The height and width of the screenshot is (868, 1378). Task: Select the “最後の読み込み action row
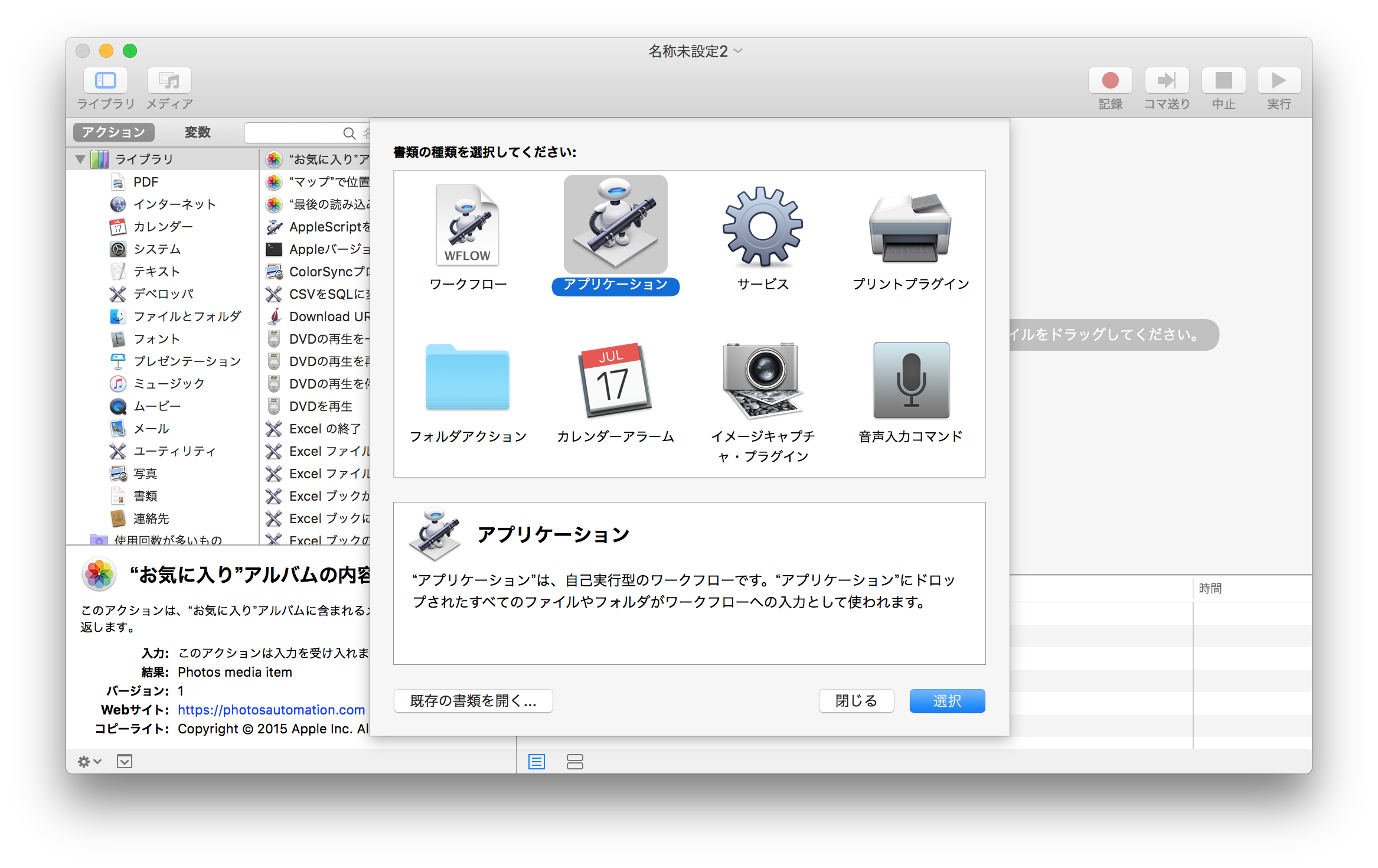click(x=316, y=204)
